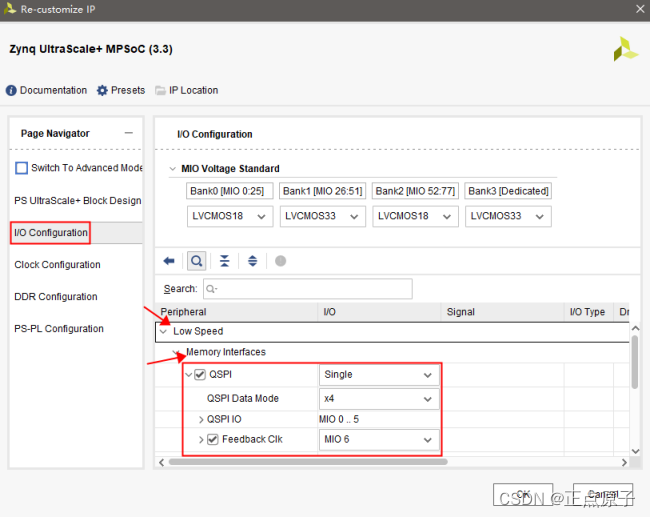Uncheck the Feedback Clk checkbox

click(x=213, y=439)
